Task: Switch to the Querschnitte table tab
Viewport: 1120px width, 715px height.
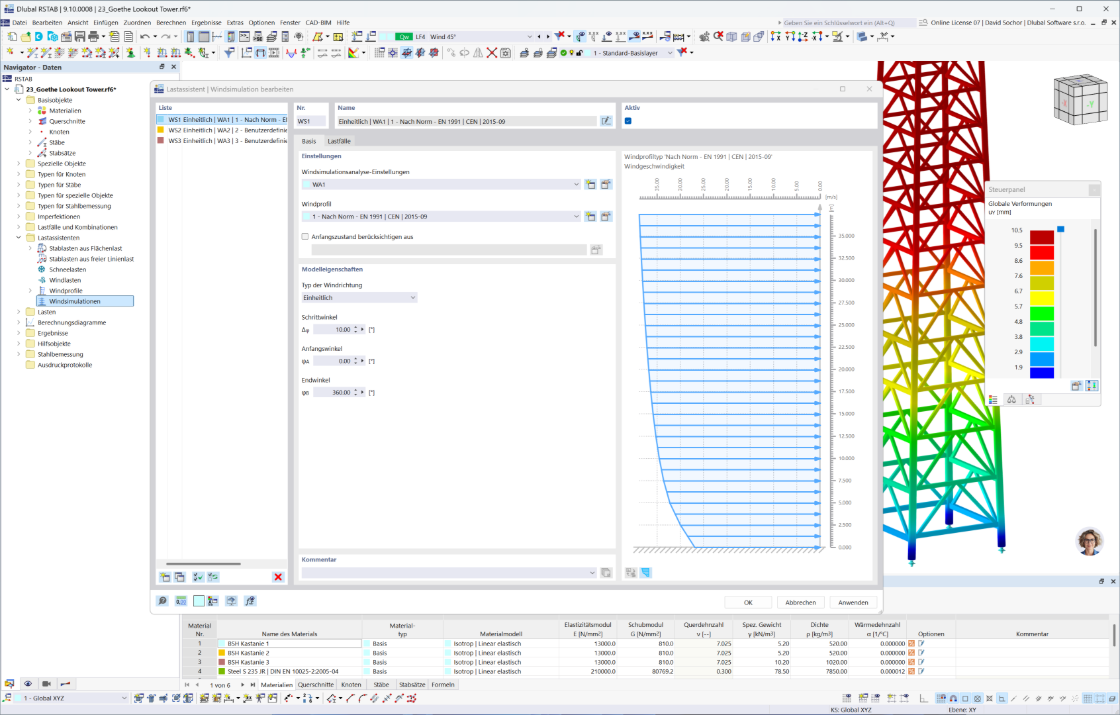Action: (316, 684)
